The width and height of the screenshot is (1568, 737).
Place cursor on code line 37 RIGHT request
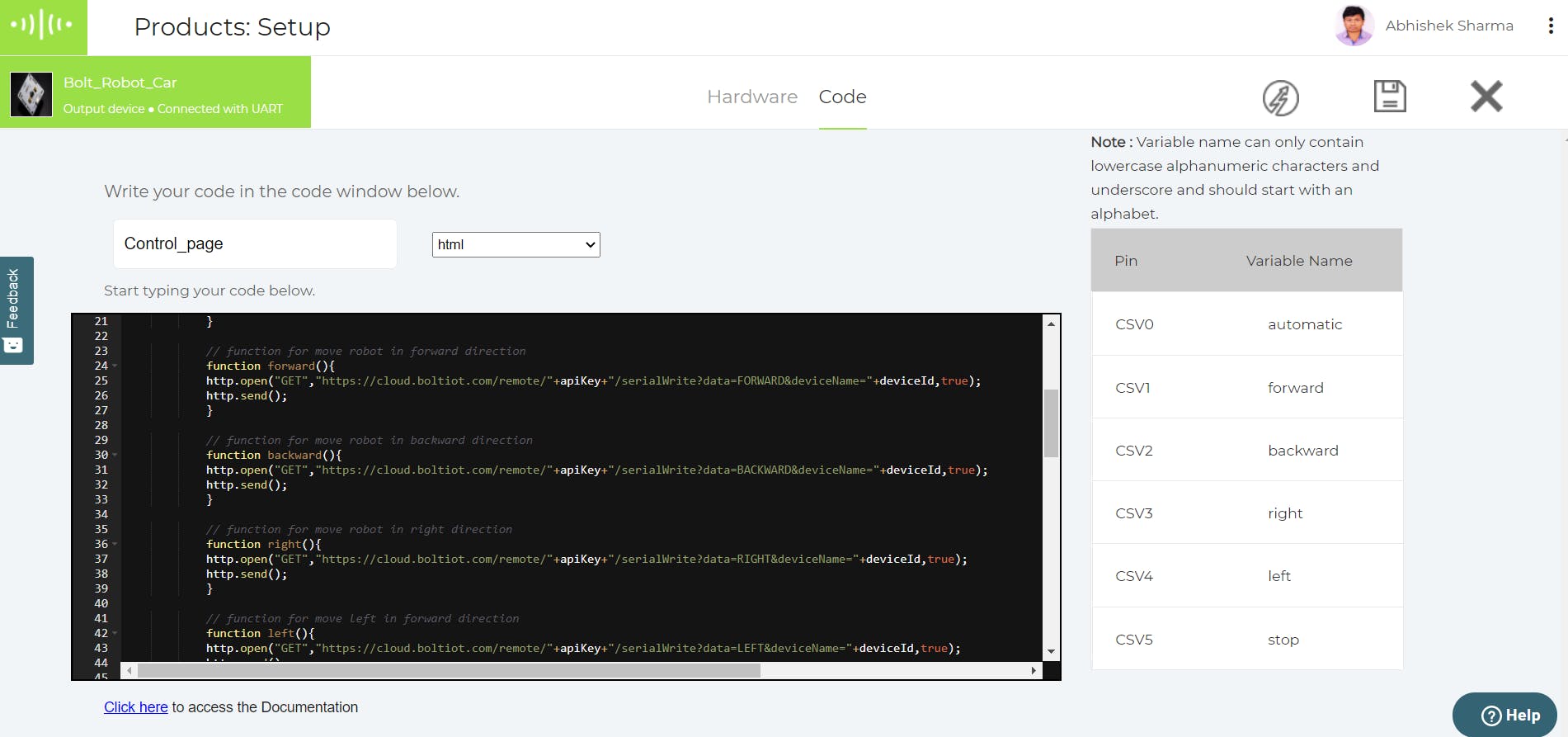(586, 559)
